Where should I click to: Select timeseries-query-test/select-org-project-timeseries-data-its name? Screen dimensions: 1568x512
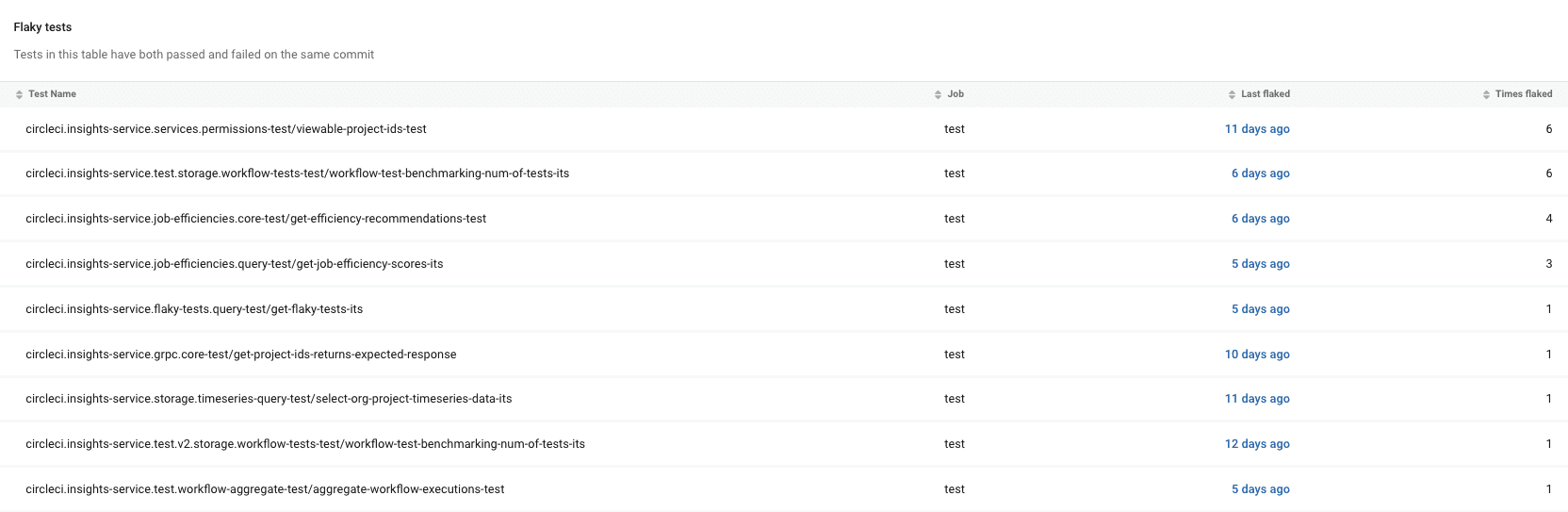(269, 399)
